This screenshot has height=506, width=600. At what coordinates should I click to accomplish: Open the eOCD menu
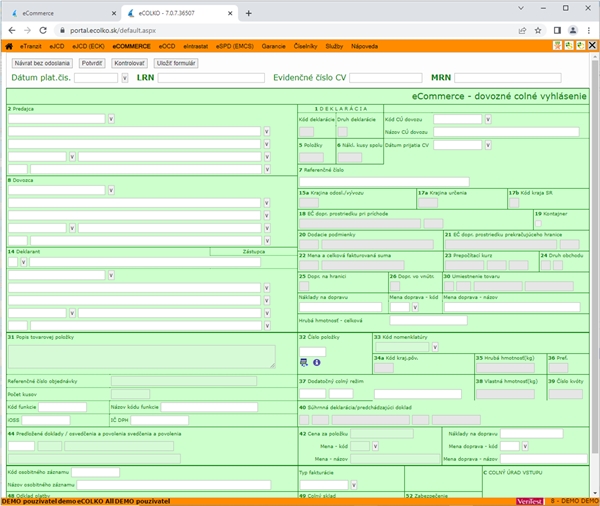[x=167, y=46]
